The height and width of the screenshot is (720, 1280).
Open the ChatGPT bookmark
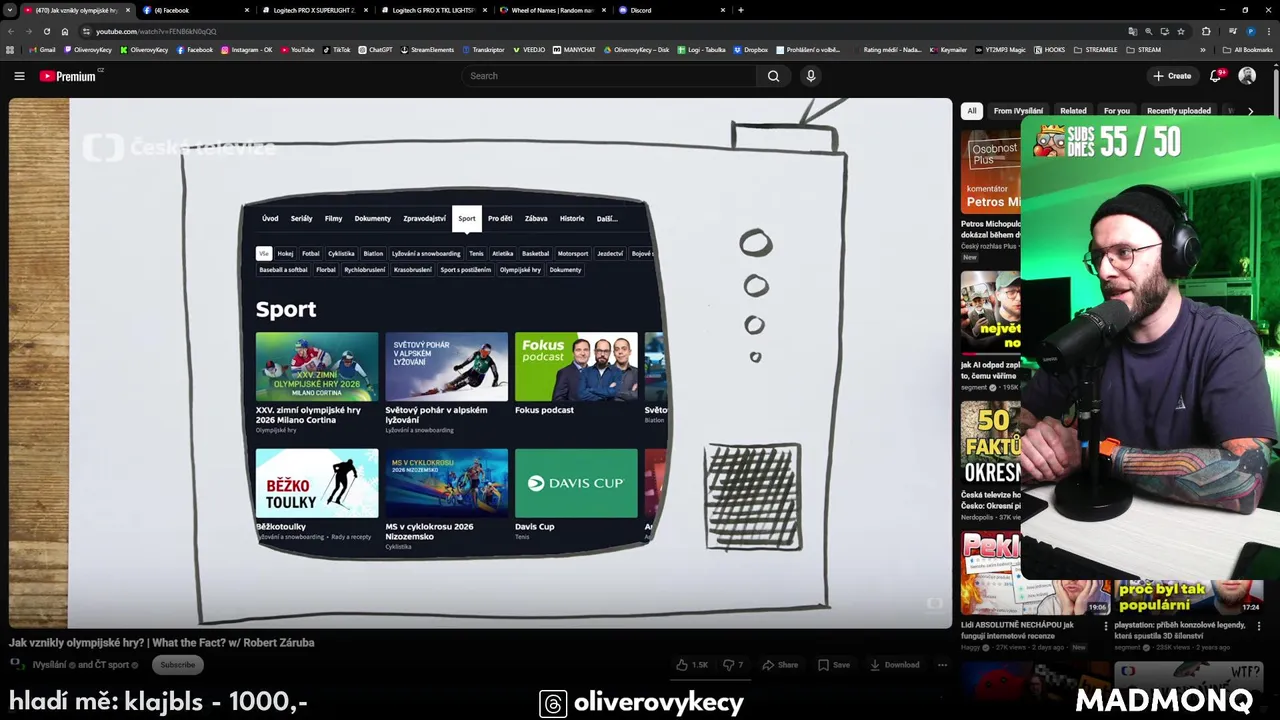[x=376, y=49]
